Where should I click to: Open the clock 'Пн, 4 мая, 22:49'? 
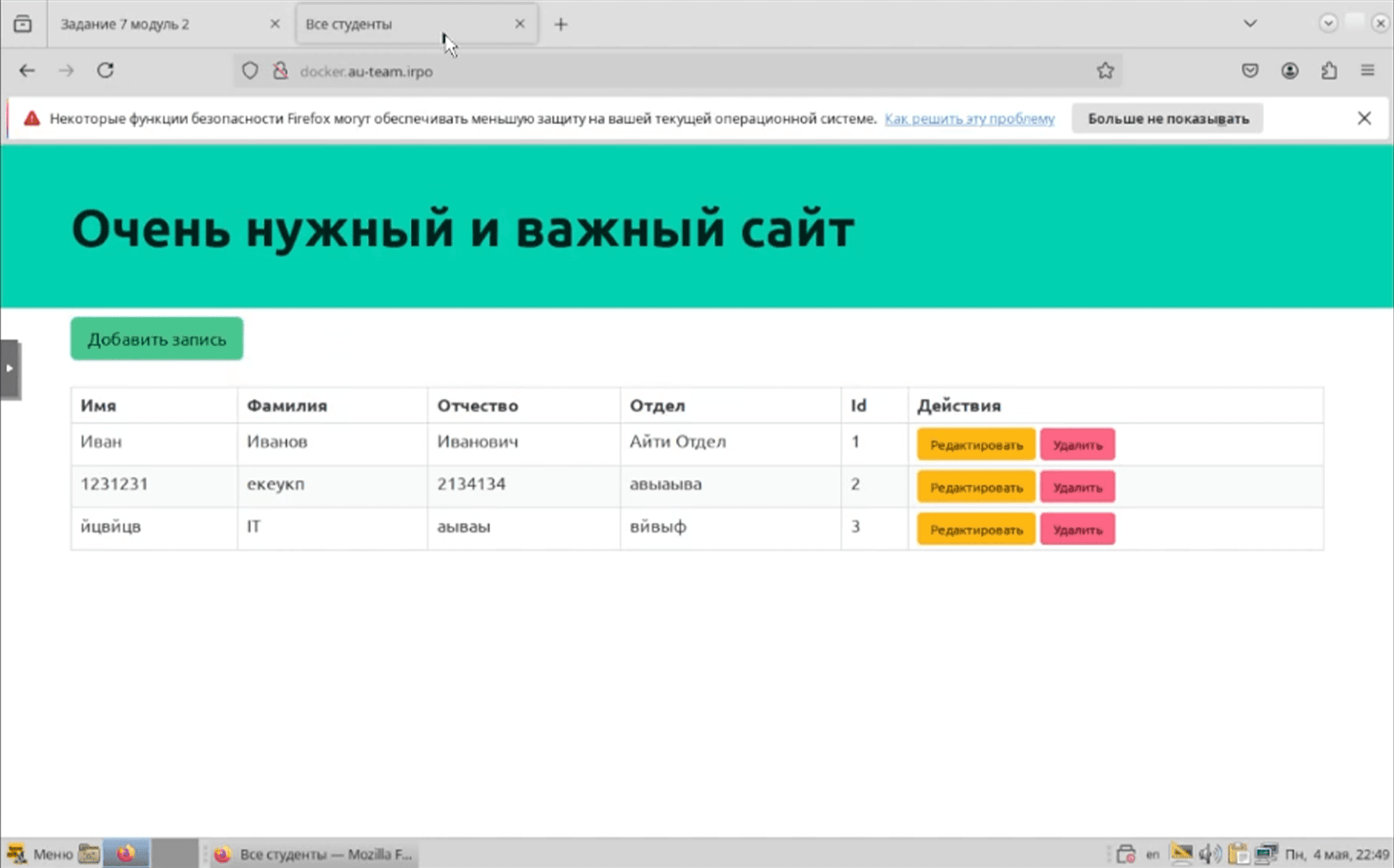point(1336,854)
